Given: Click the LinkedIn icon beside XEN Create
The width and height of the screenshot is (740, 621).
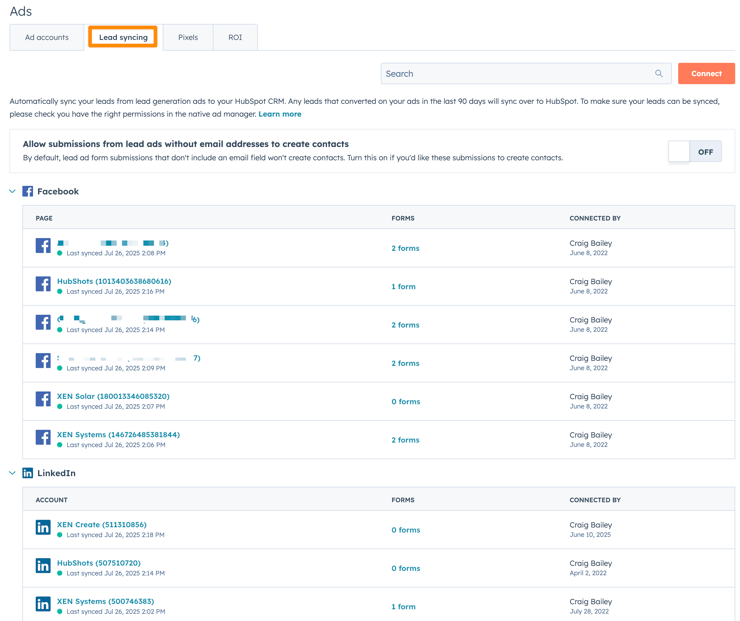Looking at the screenshot, I should [x=43, y=528].
